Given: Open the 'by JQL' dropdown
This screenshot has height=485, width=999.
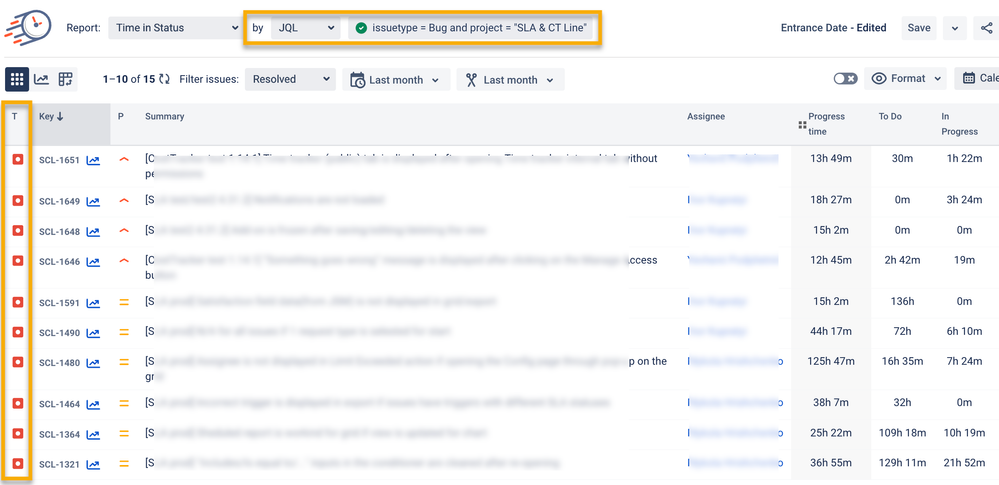Looking at the screenshot, I should (305, 28).
